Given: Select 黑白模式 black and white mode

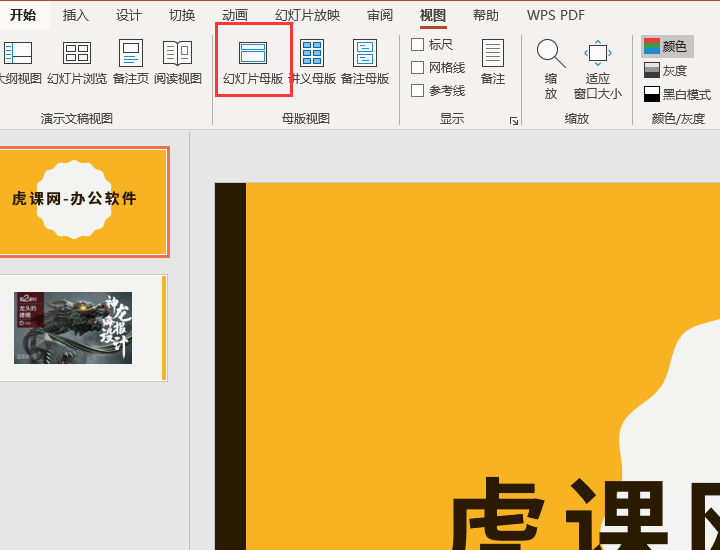Looking at the screenshot, I should pos(677,94).
